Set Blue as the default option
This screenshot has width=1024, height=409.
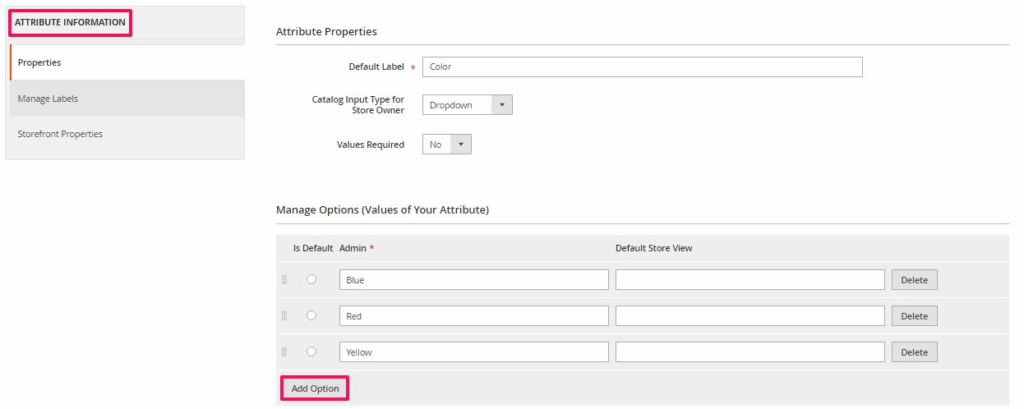311,280
